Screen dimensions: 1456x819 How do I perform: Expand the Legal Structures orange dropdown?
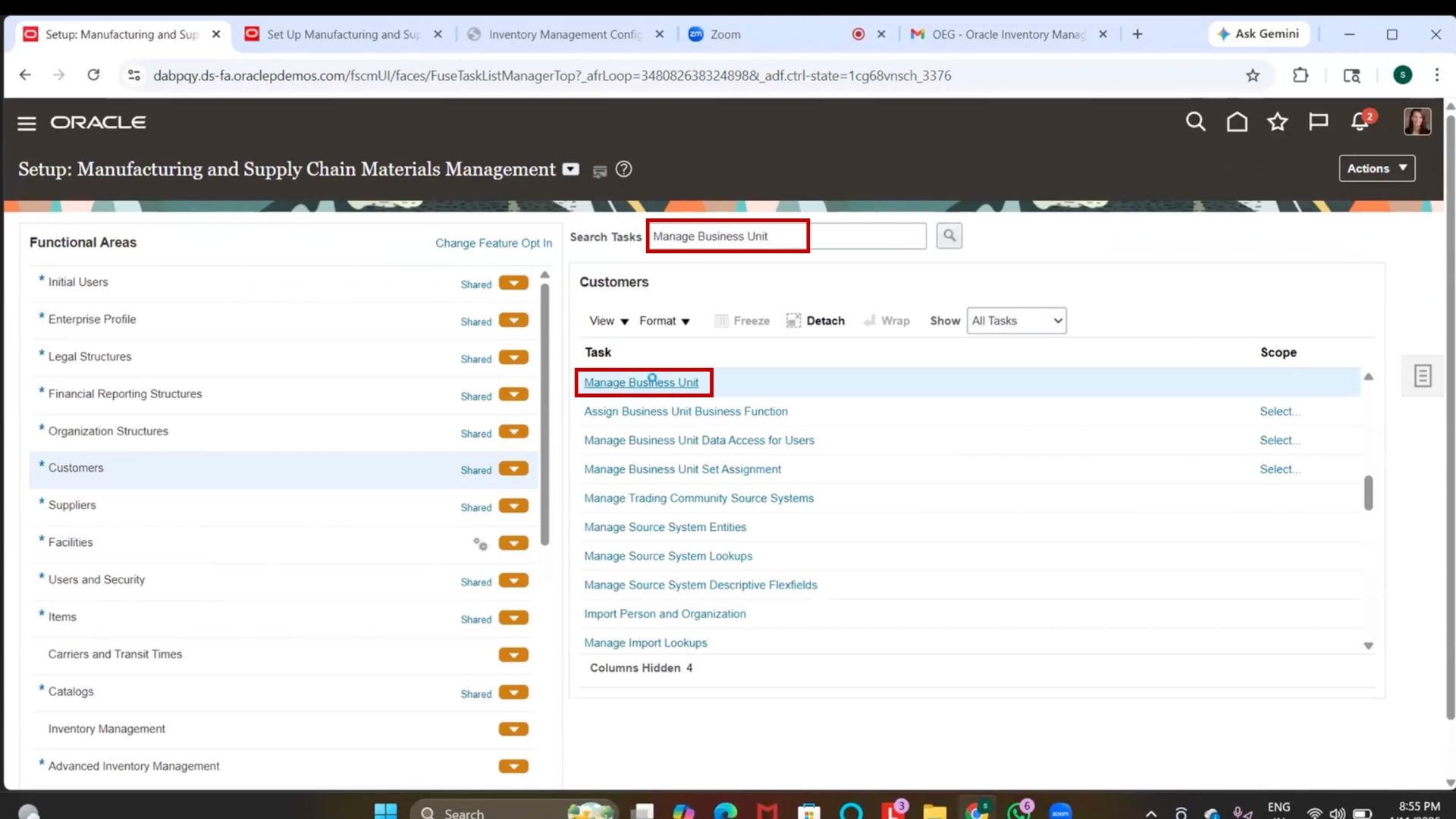[x=513, y=357]
